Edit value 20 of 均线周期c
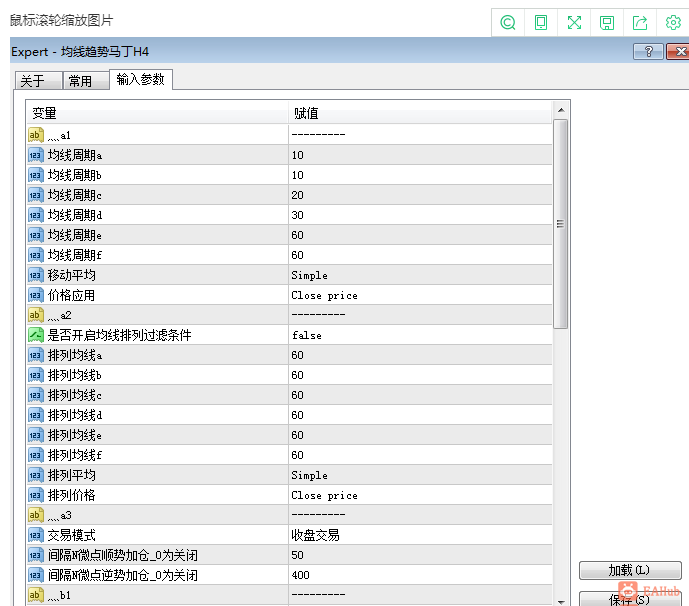This screenshot has height=606, width=689. point(420,195)
